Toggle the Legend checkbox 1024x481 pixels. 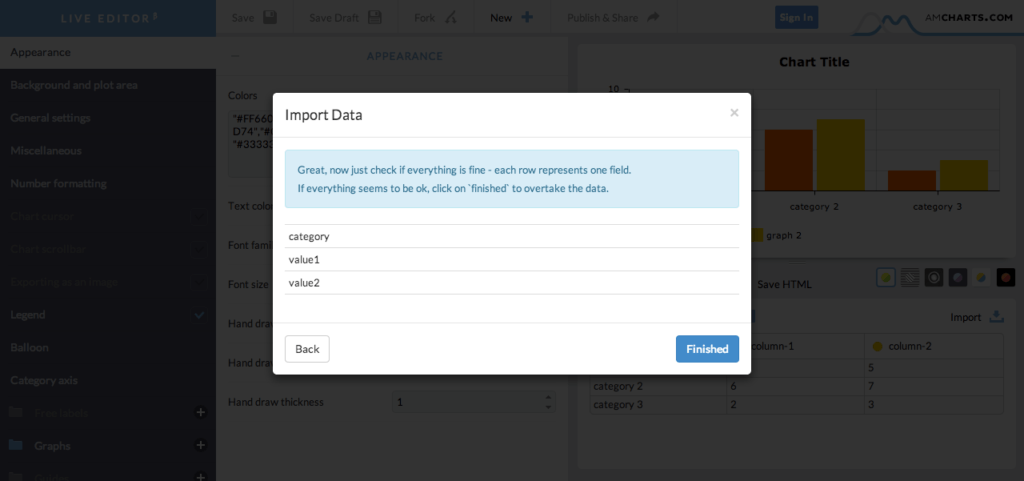tap(199, 315)
